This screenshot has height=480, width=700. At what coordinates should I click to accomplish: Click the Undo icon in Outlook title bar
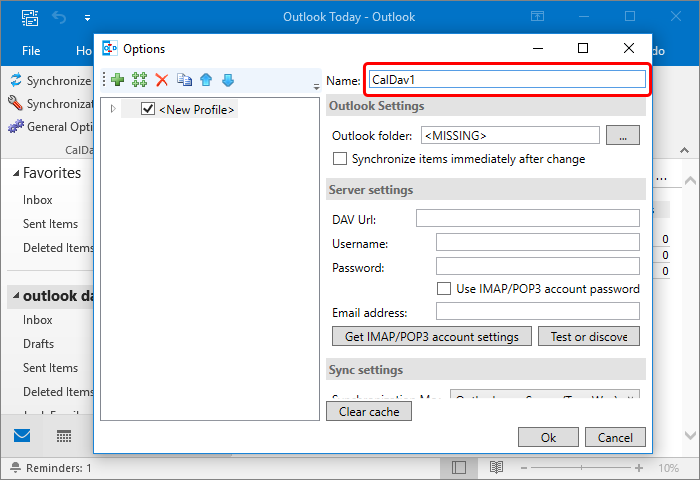59,17
